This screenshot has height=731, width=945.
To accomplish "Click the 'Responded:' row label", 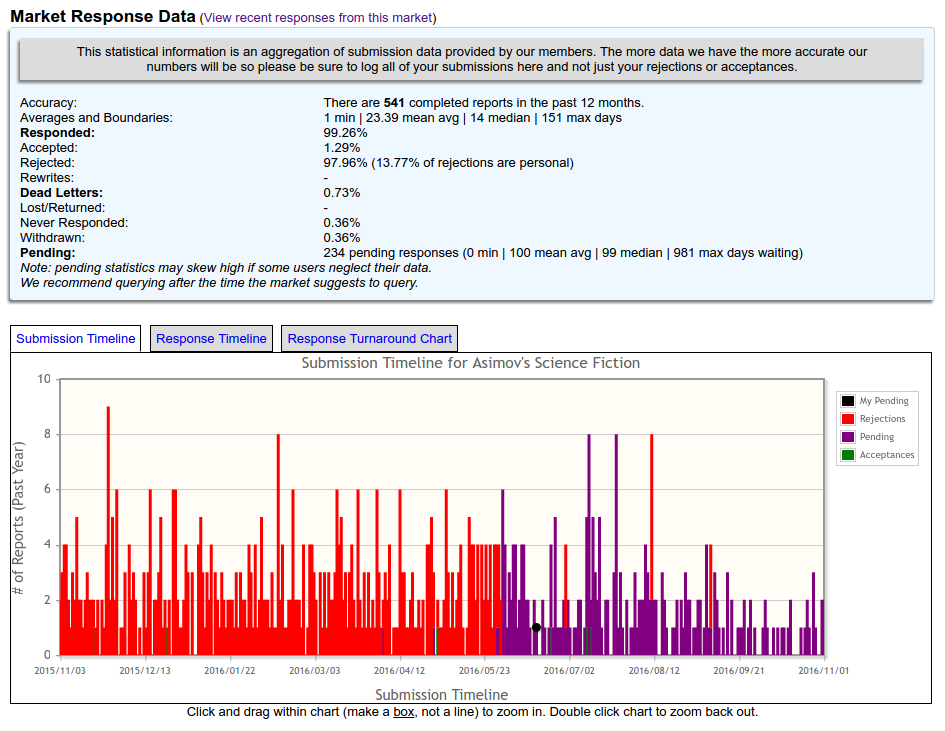I will tap(57, 133).
